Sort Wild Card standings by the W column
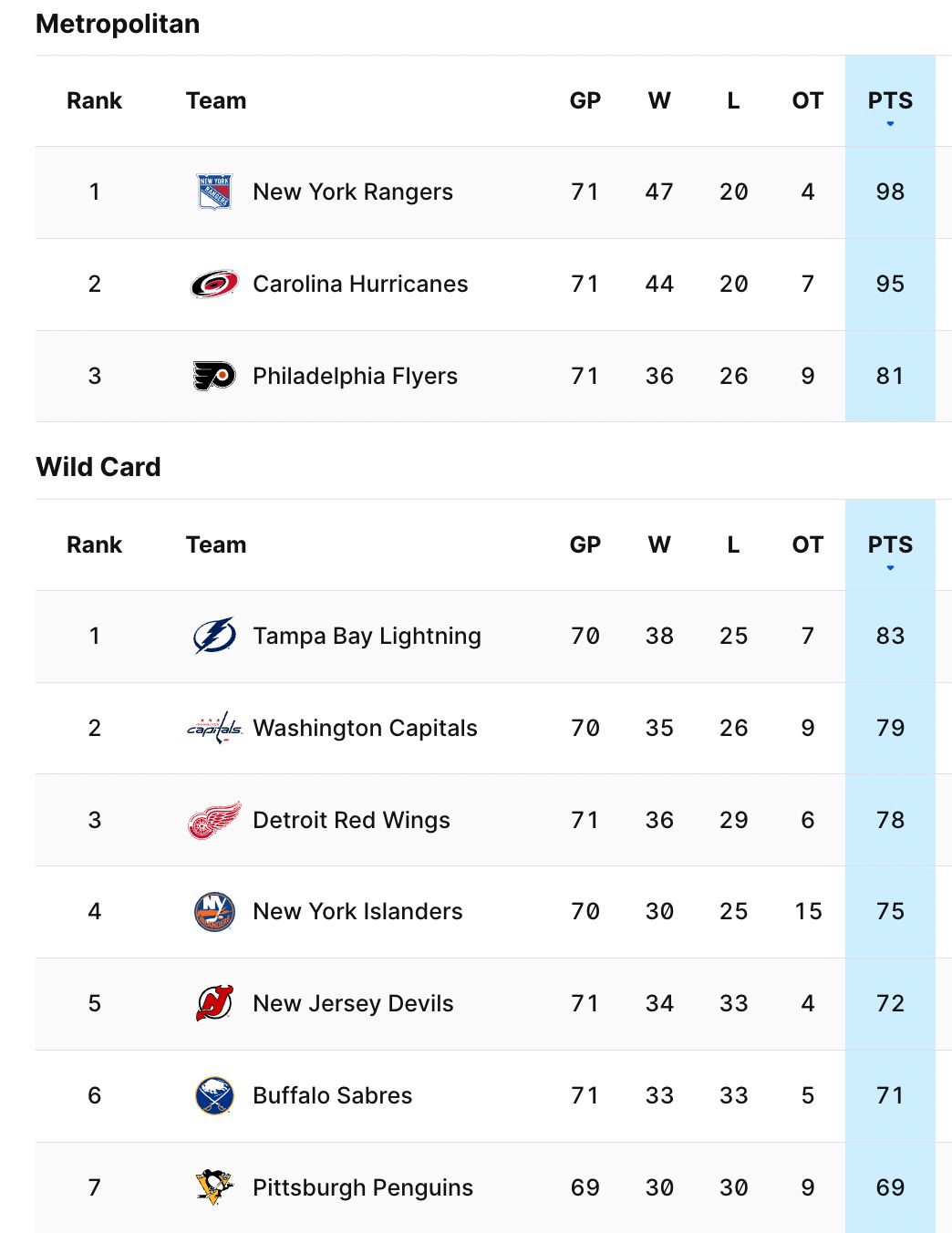 [658, 544]
